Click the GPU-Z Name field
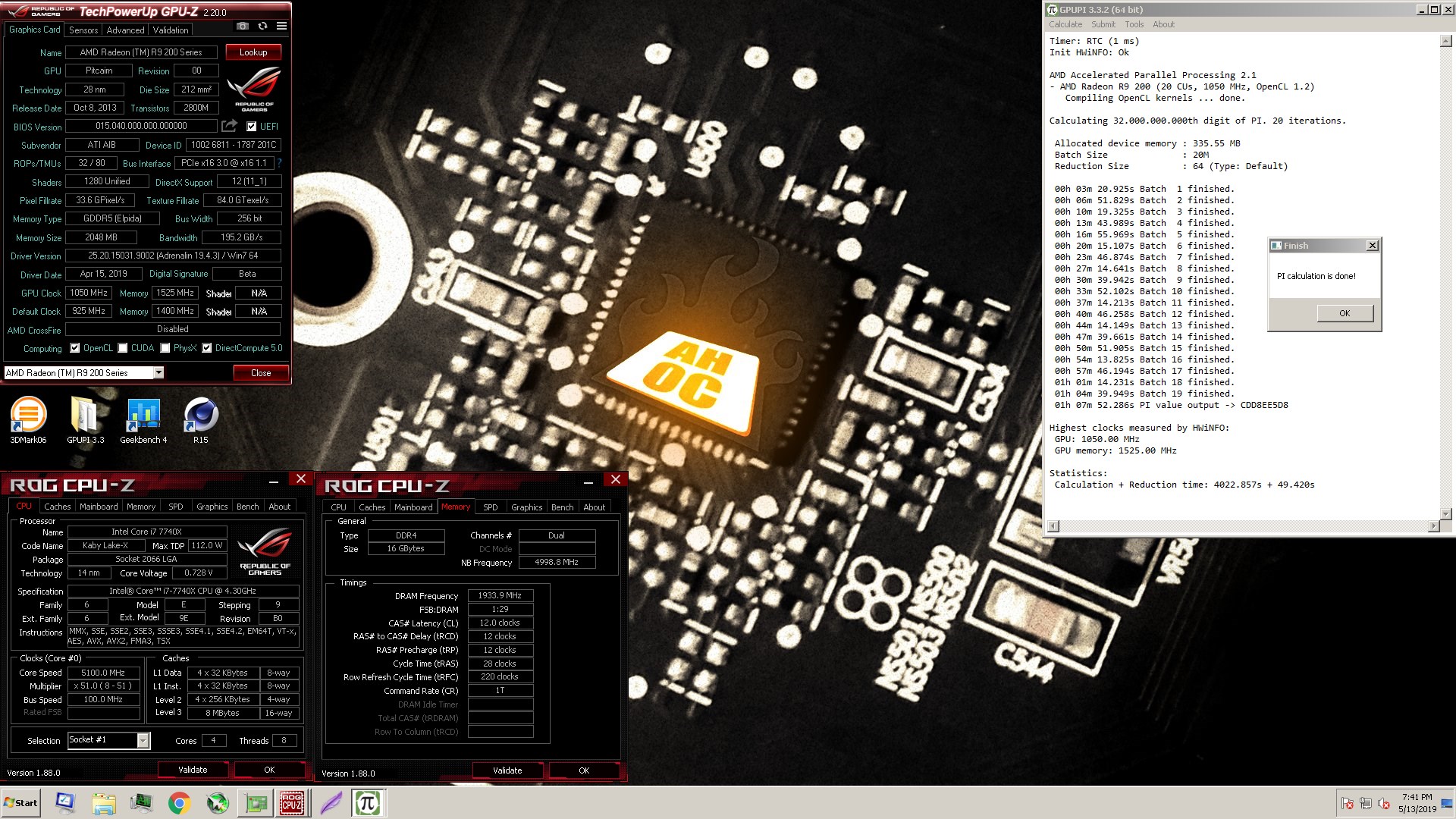This screenshot has height=819, width=1456. [141, 52]
